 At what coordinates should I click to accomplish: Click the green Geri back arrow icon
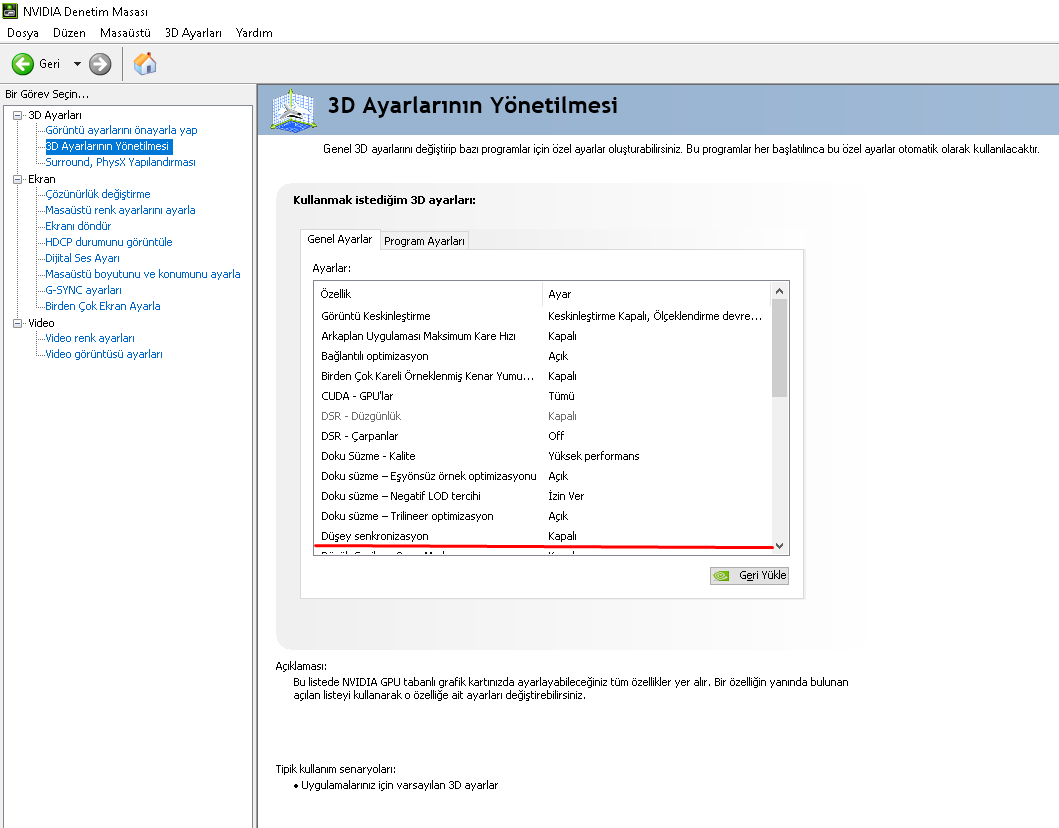coord(22,64)
